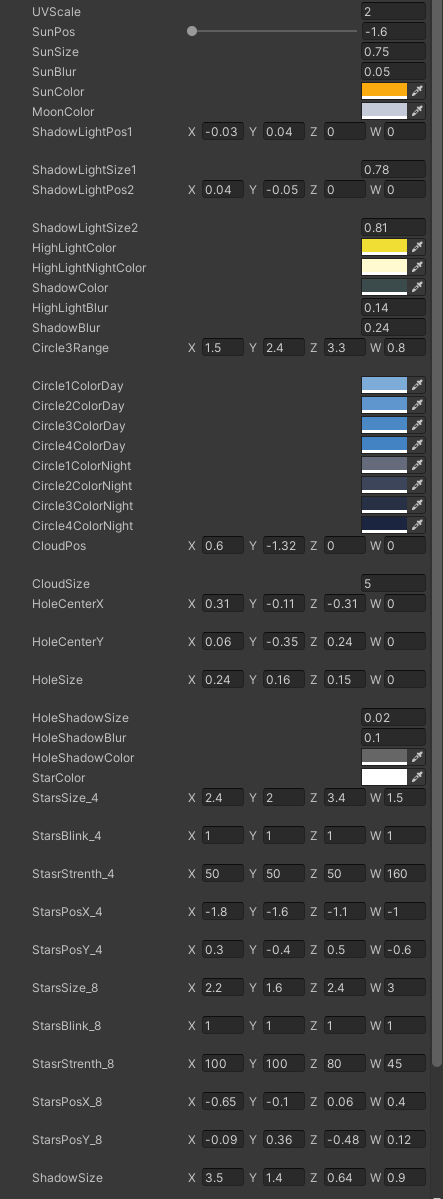Activate the StarColor eyedropper icon
The image size is (443, 1199).
(417, 777)
